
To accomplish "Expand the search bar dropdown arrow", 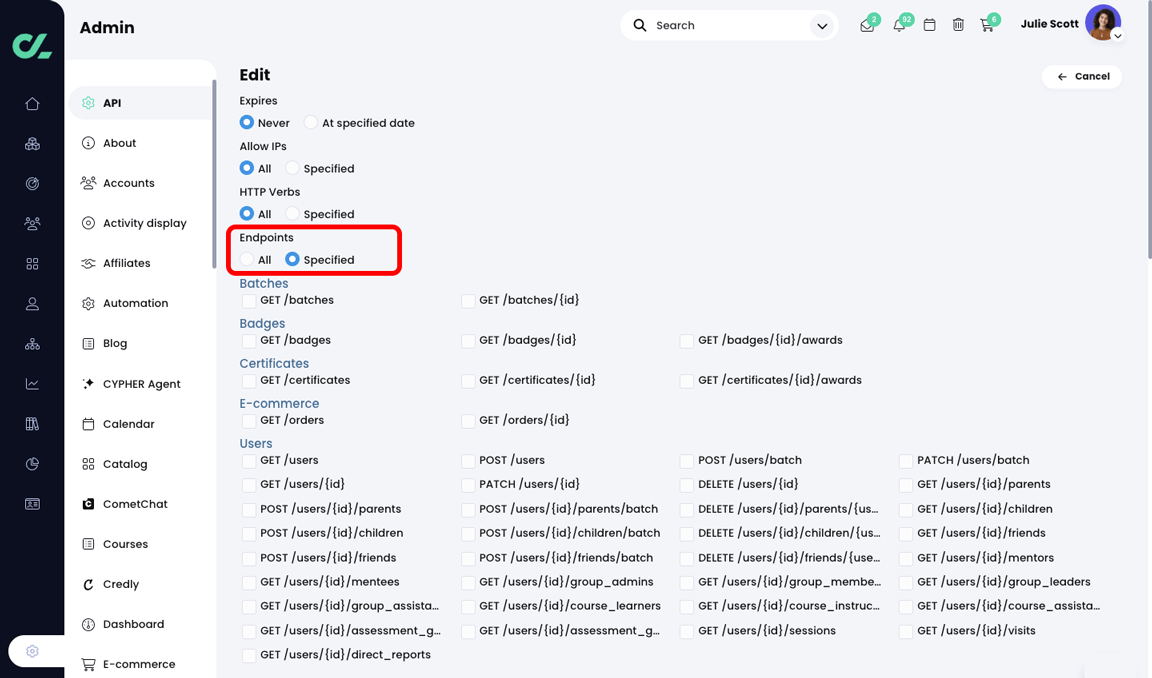I will pos(822,24).
